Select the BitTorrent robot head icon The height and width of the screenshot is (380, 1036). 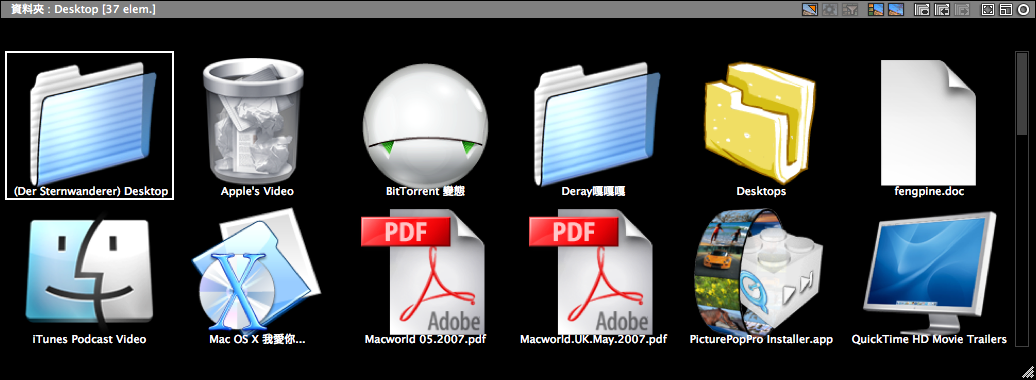[426, 126]
